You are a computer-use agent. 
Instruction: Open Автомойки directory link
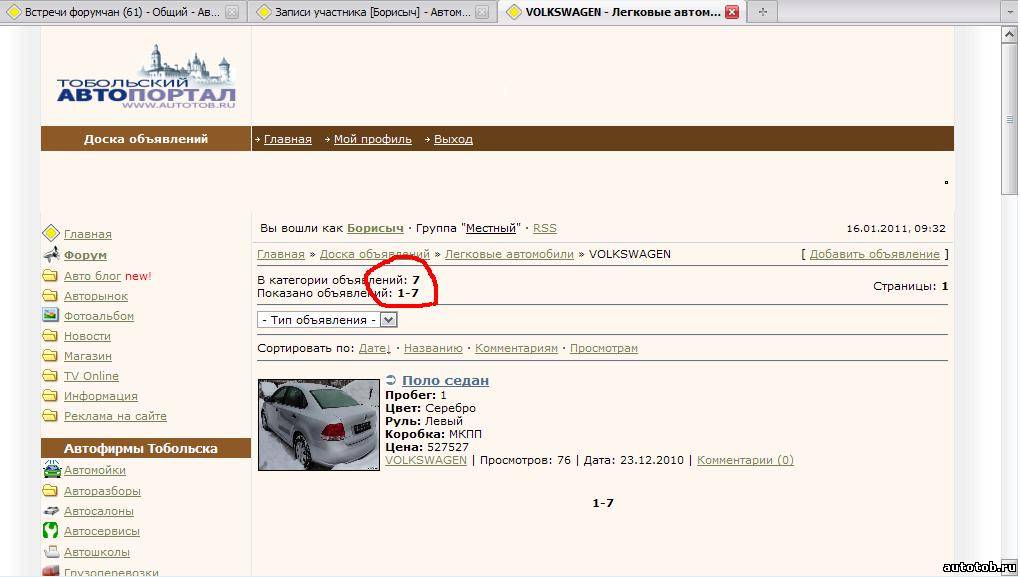(x=95, y=470)
